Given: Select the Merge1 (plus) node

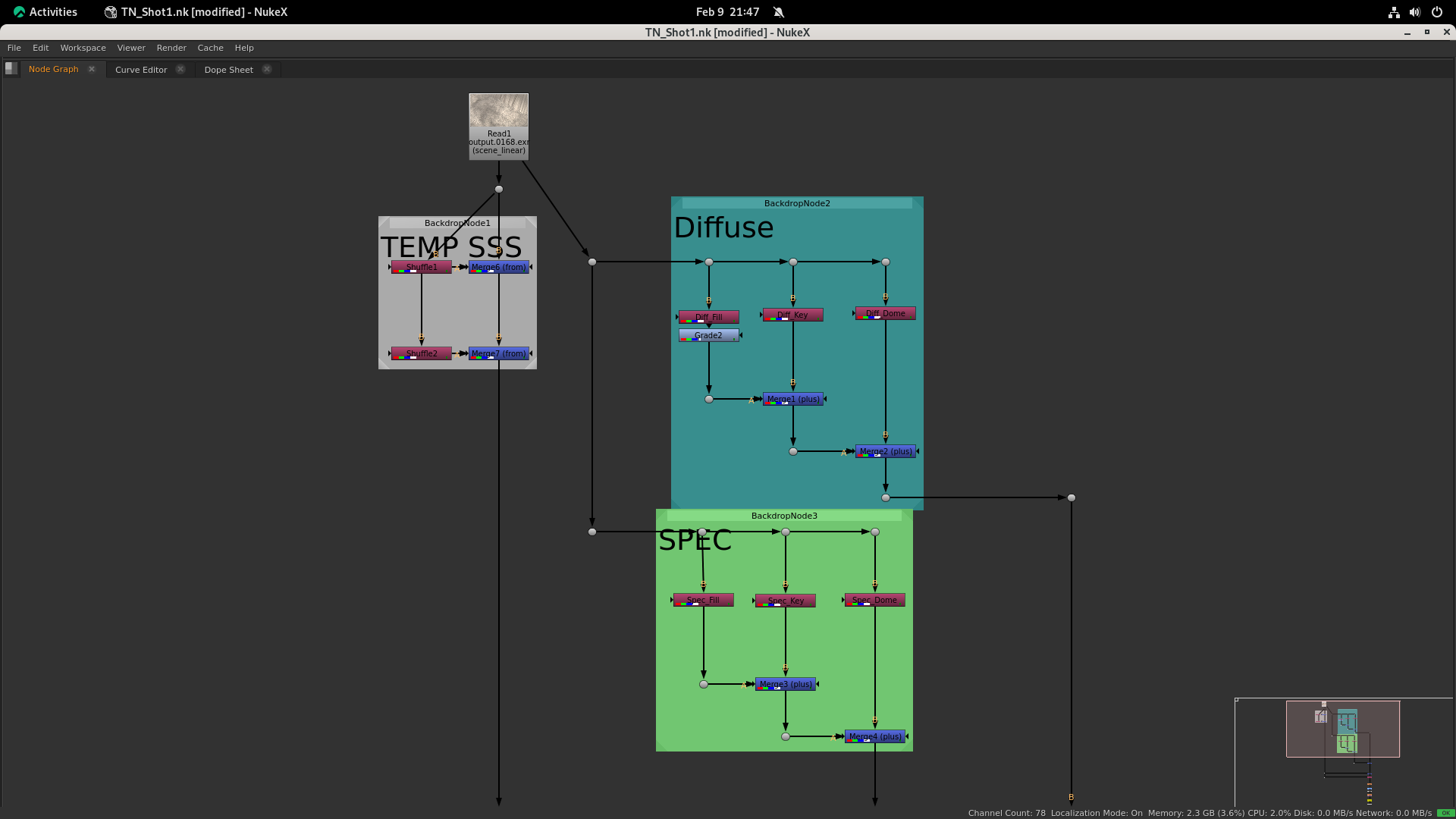Looking at the screenshot, I should coord(793,399).
